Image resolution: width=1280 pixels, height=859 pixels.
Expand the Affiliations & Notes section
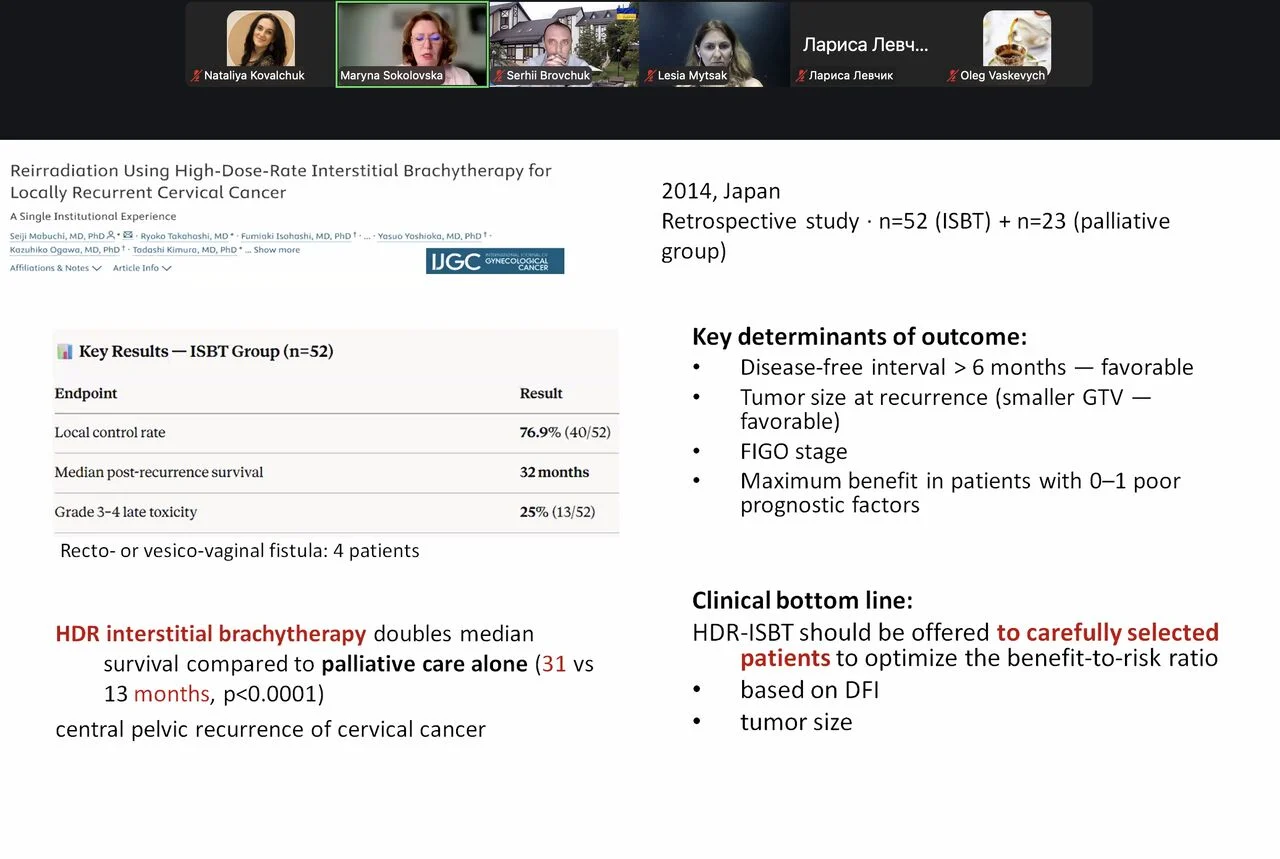tap(56, 268)
